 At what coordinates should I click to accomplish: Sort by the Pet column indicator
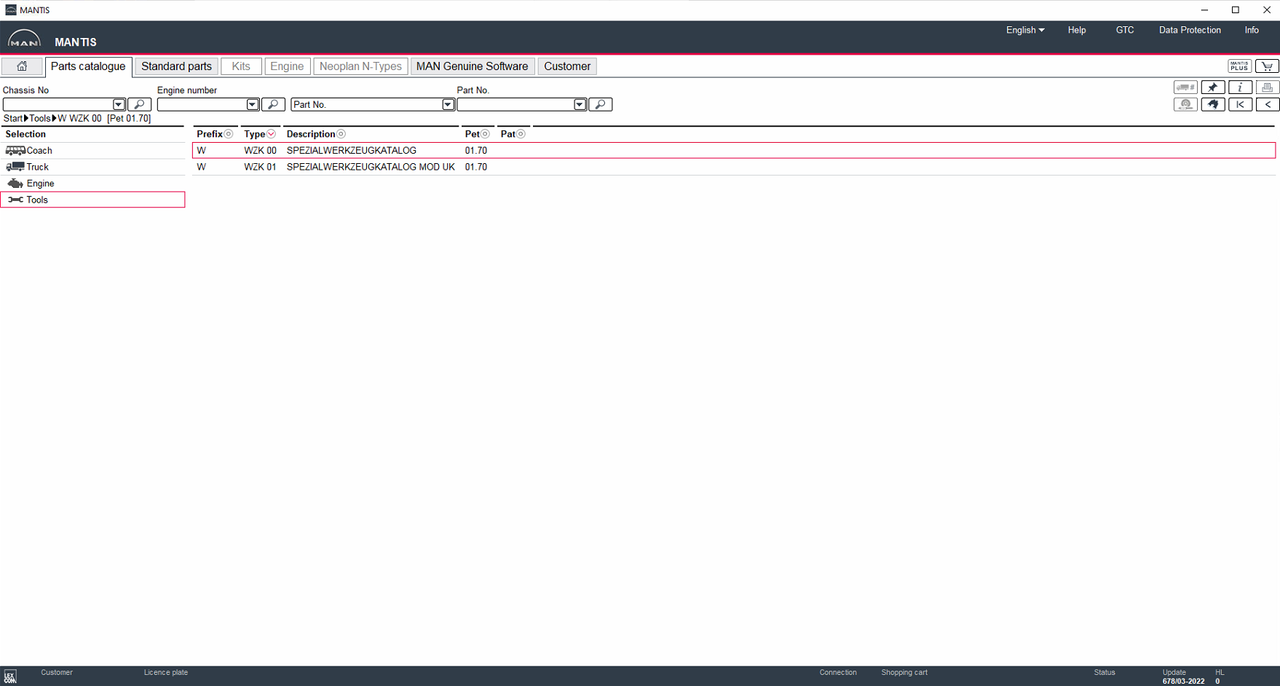486,134
